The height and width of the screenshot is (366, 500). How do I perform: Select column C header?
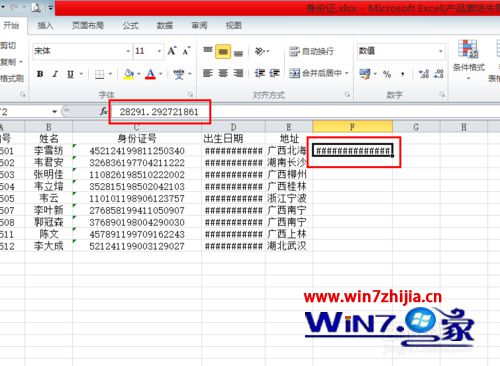coord(137,127)
